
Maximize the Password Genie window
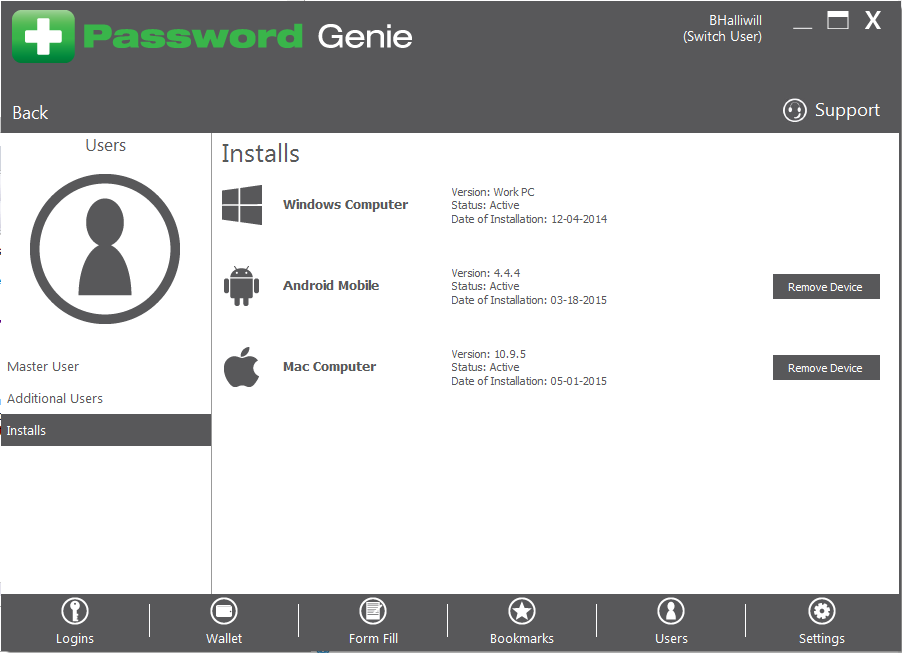(838, 20)
